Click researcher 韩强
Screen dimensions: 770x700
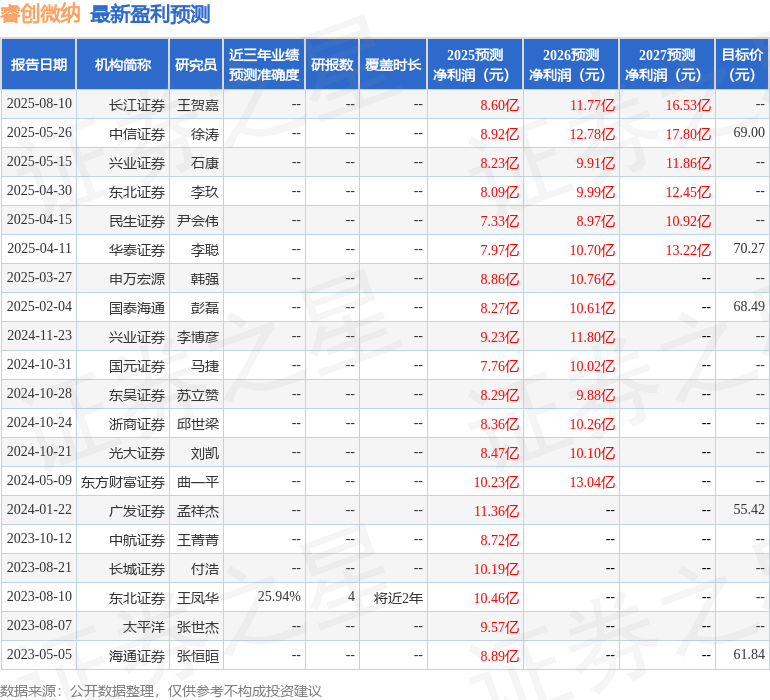click(205, 279)
